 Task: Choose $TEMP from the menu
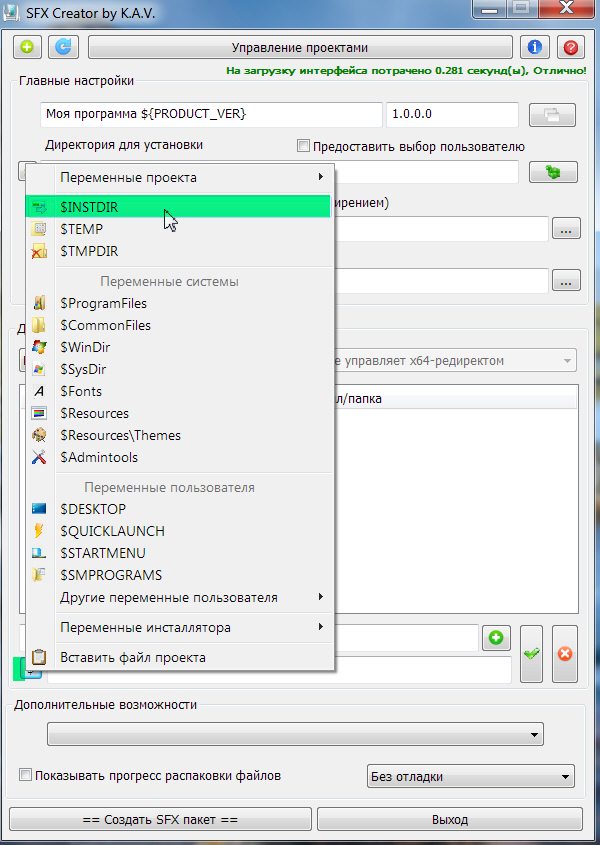pos(180,229)
